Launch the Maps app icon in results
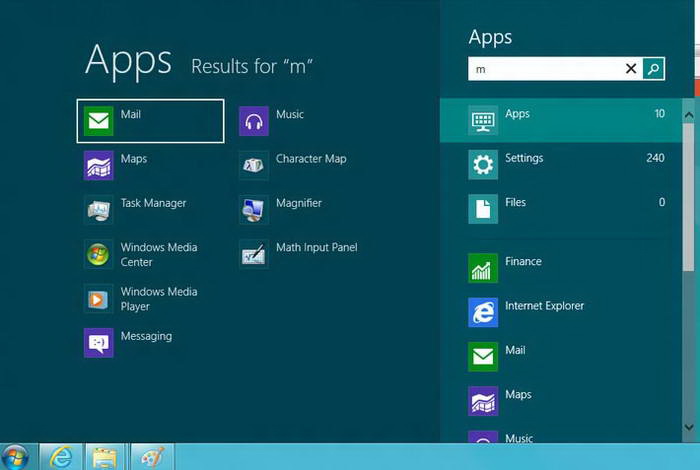 tap(98, 165)
